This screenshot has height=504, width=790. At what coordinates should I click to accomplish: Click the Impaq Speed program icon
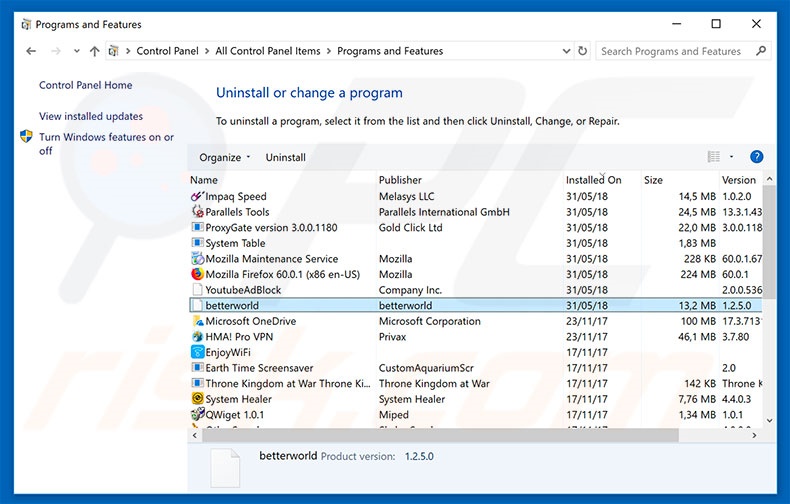[x=197, y=196]
